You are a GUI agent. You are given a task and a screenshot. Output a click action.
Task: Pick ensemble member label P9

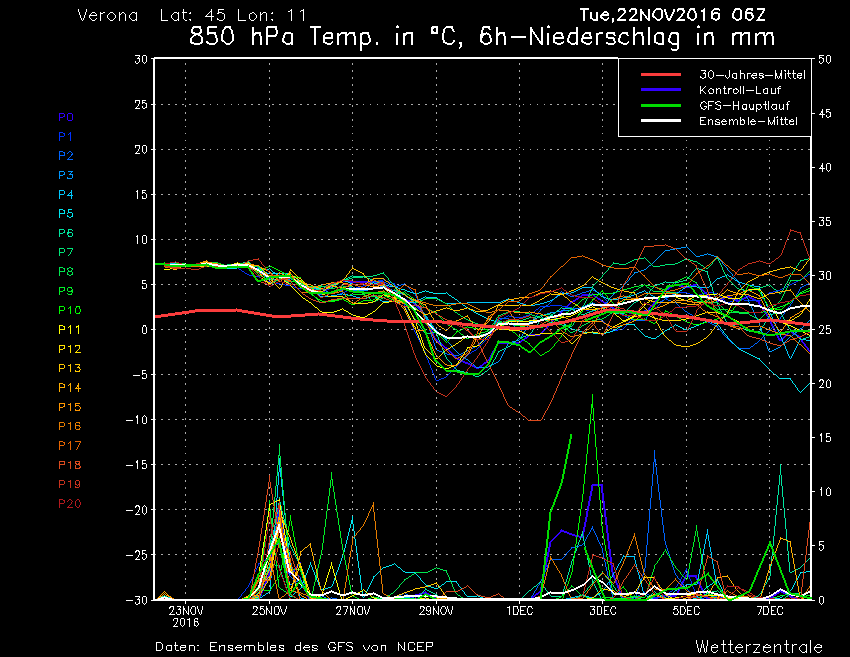(66, 291)
